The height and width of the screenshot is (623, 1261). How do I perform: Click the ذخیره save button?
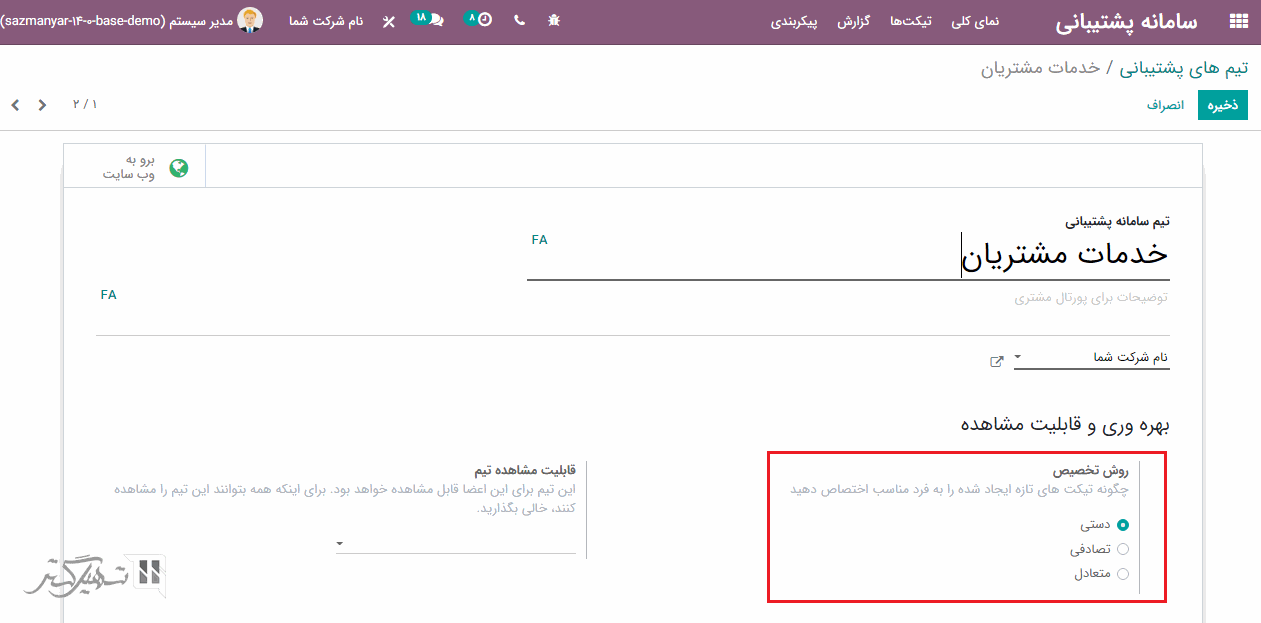pos(1222,105)
